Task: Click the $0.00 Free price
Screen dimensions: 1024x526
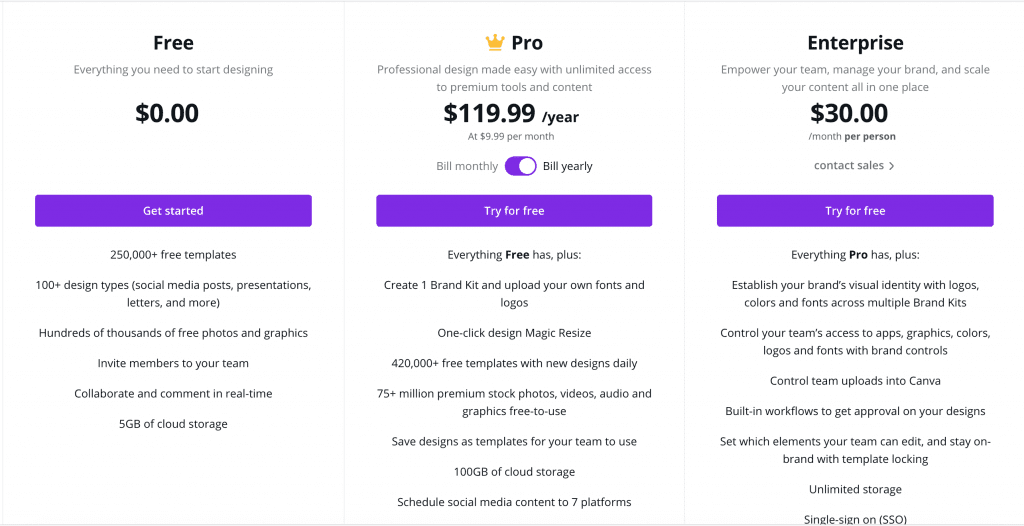Action: click(x=167, y=113)
